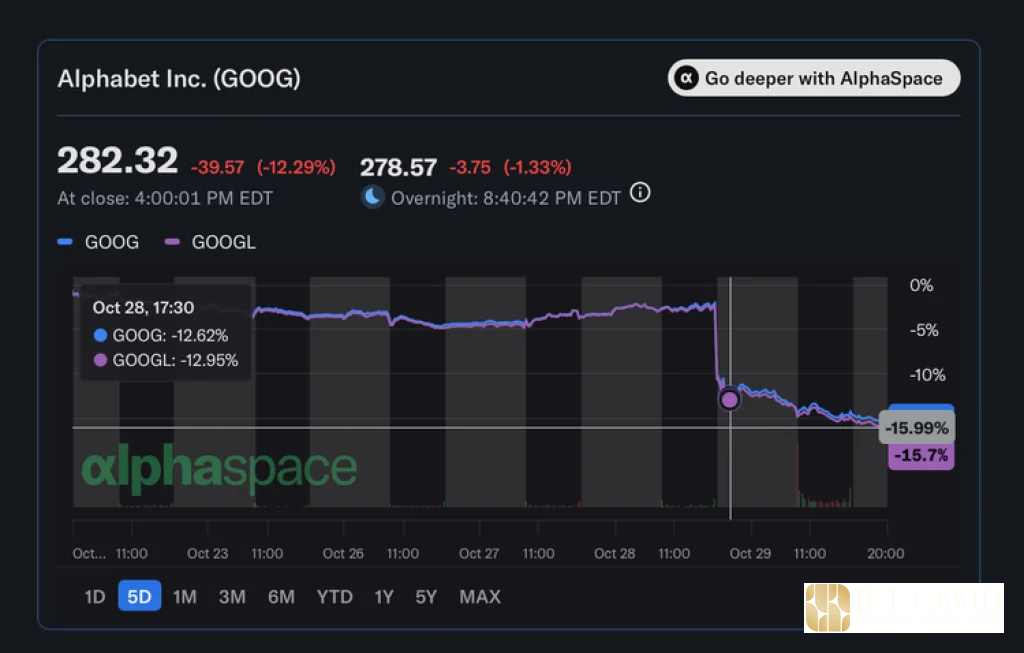Image resolution: width=1024 pixels, height=653 pixels.
Task: Click GOOGL: -12.95% tooltip row
Action: click(x=166, y=360)
